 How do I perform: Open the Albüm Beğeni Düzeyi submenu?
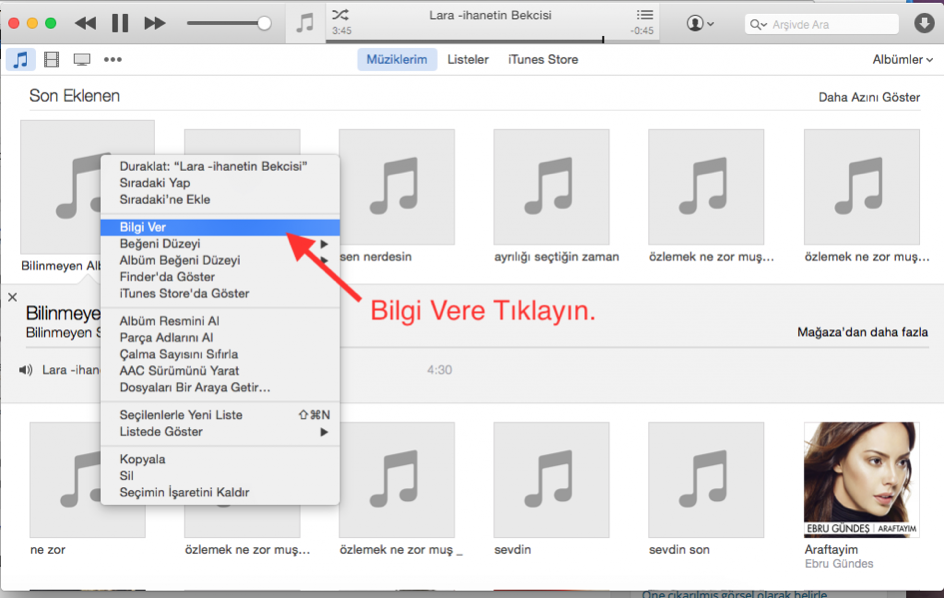(x=220, y=260)
